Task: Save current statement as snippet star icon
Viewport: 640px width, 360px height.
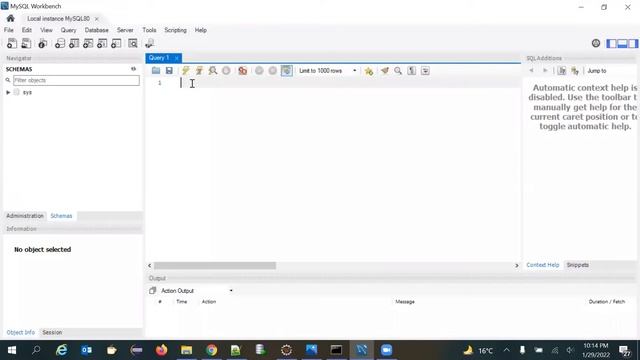Action: tap(369, 71)
